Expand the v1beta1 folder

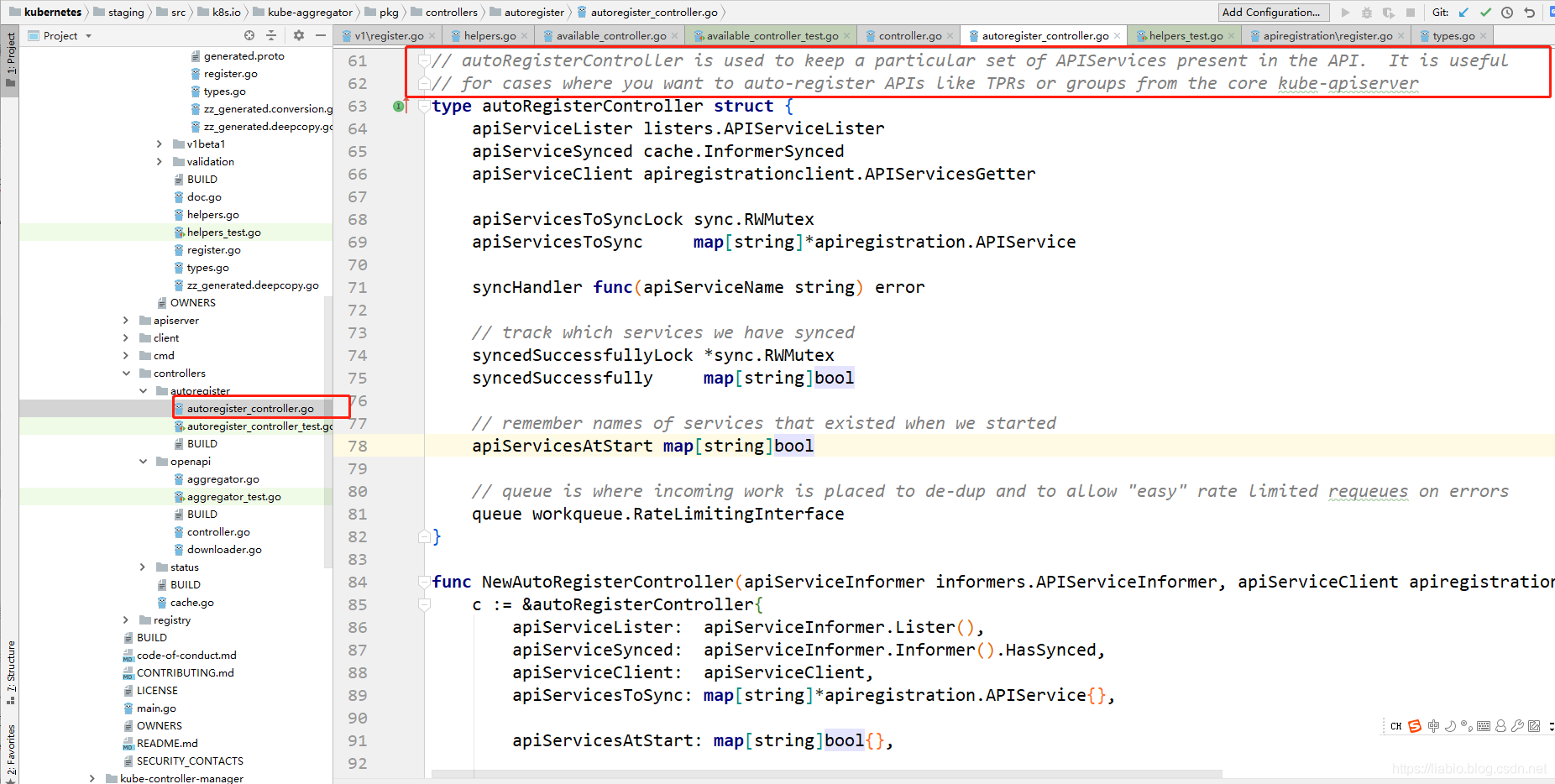(x=160, y=144)
